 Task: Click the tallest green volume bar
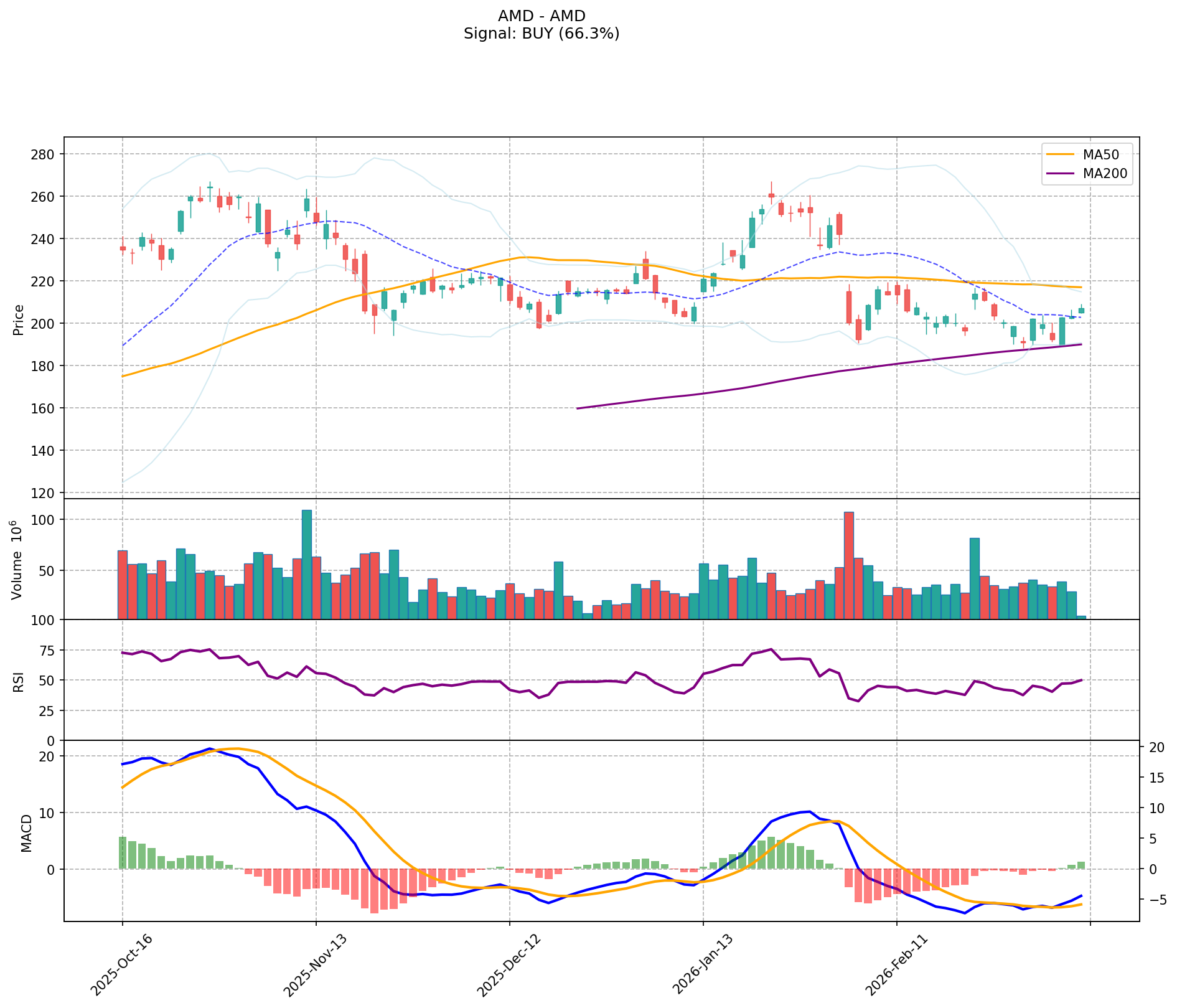tap(307, 564)
